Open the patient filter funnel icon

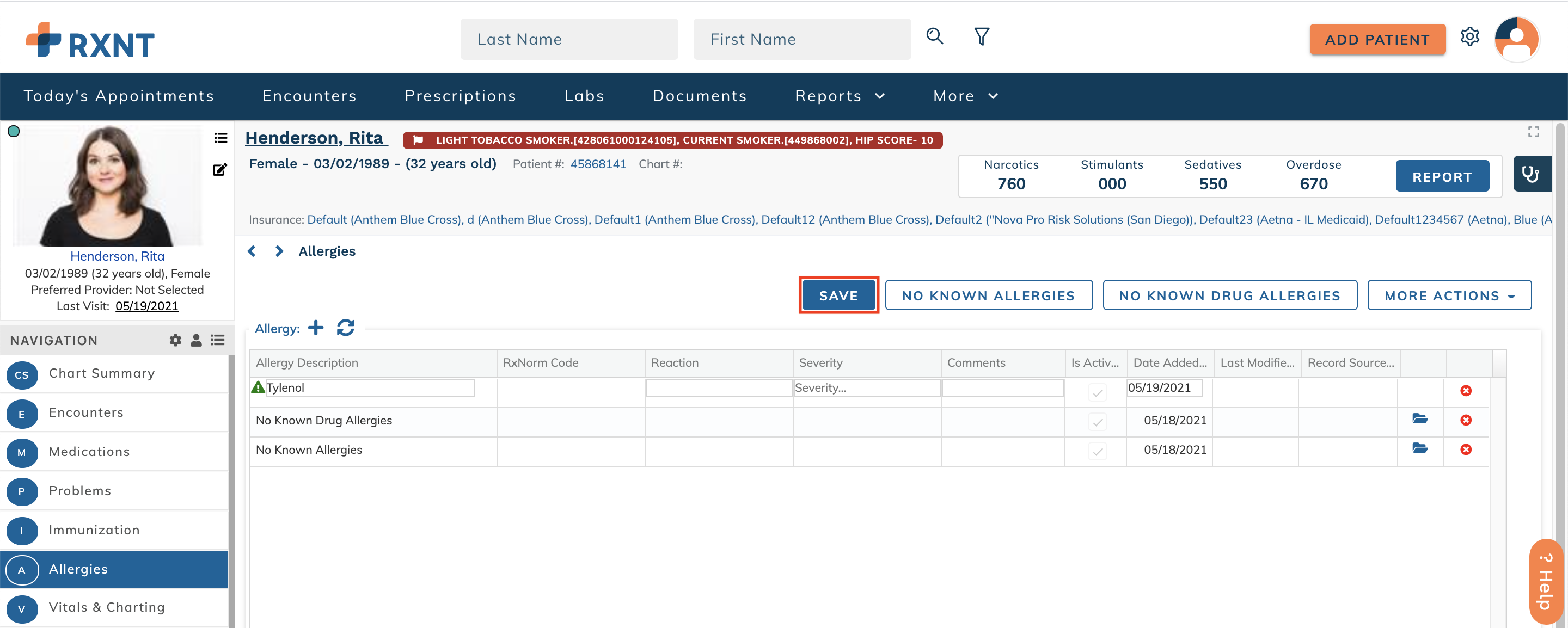pos(981,36)
